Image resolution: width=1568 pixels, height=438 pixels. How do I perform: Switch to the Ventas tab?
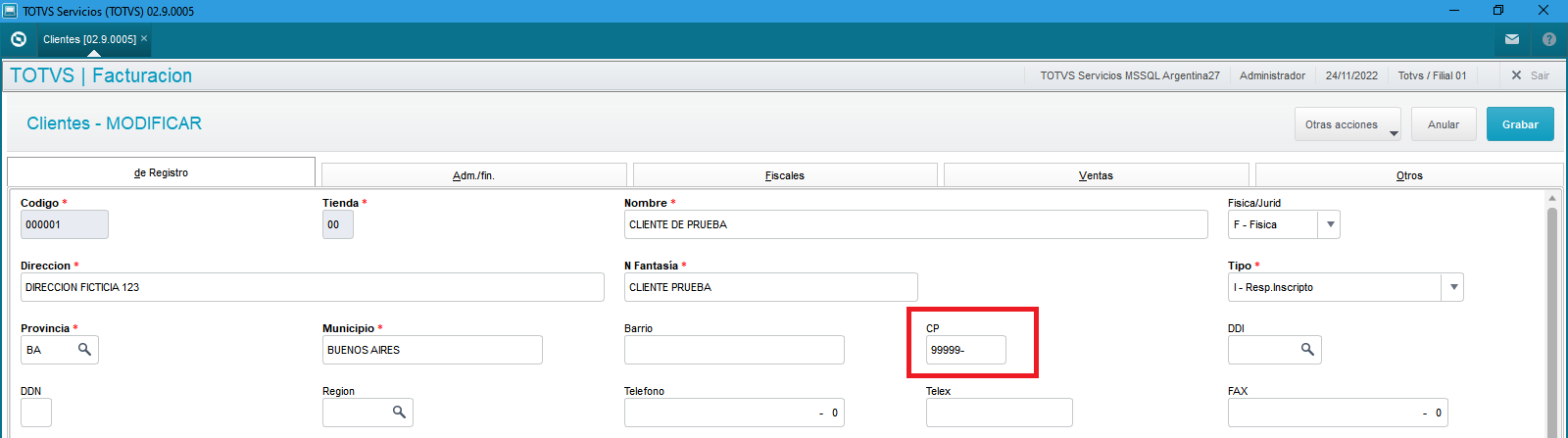[1096, 175]
